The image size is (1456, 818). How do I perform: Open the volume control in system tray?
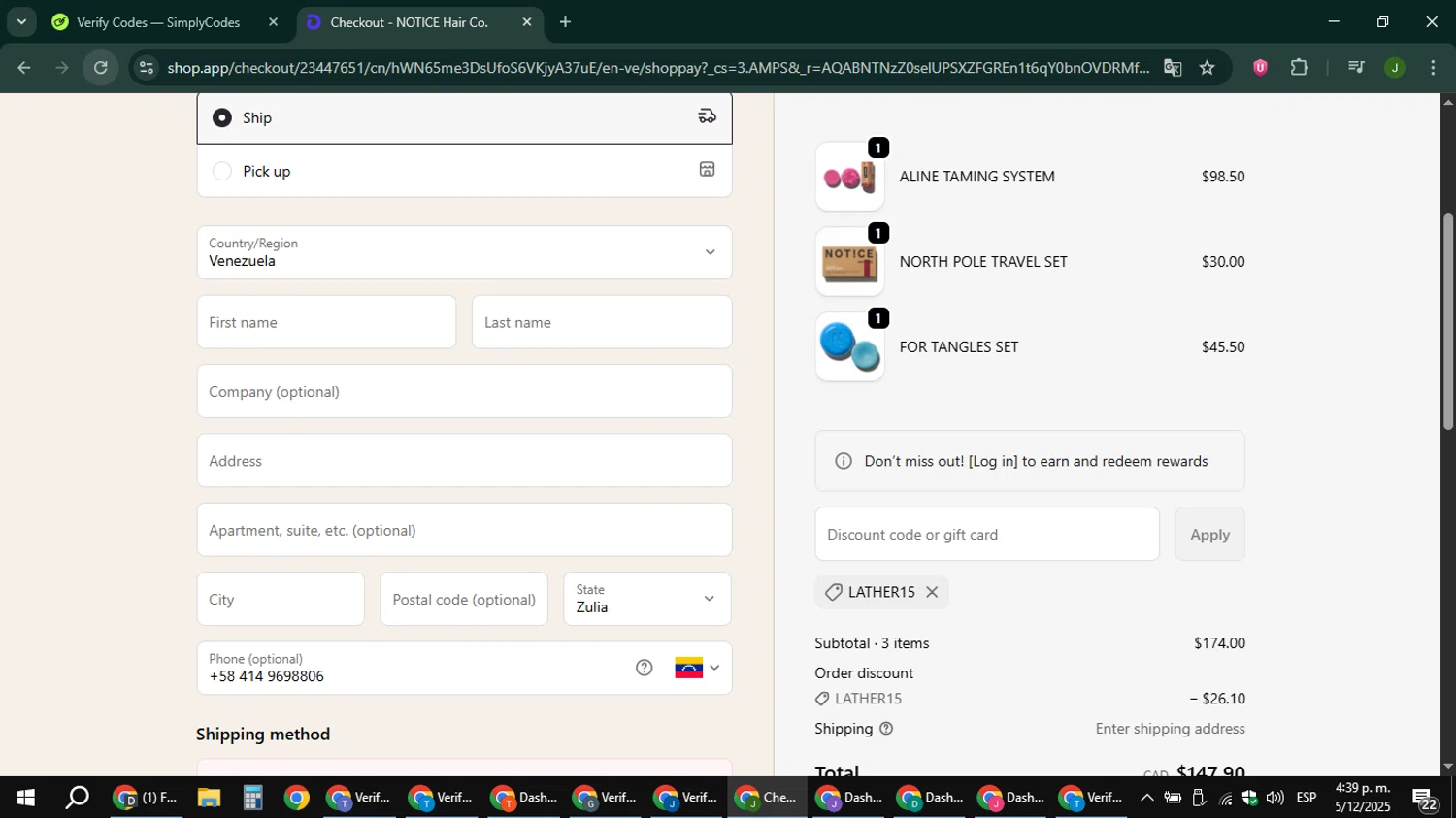coord(1274,798)
